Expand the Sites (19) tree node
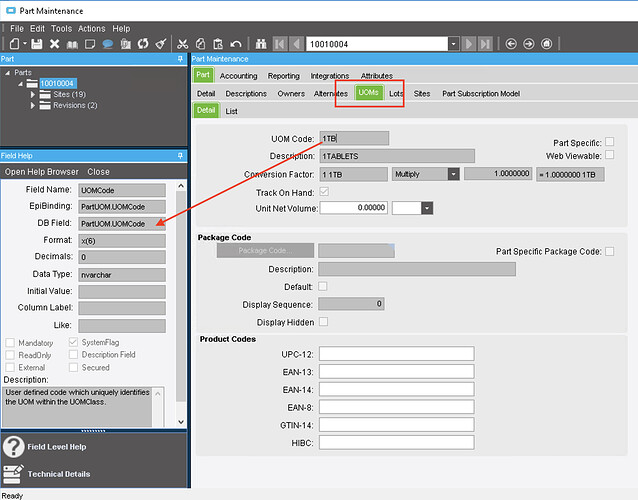The width and height of the screenshot is (638, 500). [x=33, y=94]
